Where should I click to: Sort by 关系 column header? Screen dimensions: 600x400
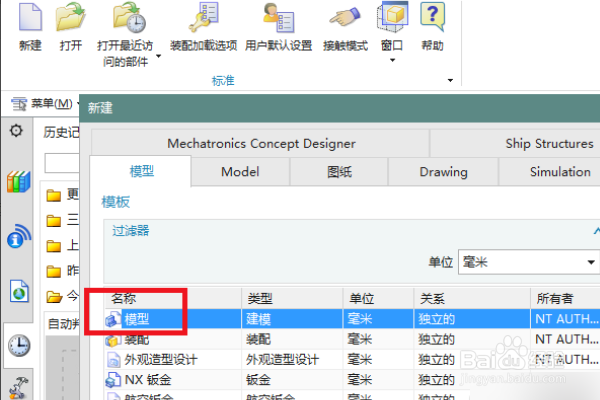click(472, 298)
